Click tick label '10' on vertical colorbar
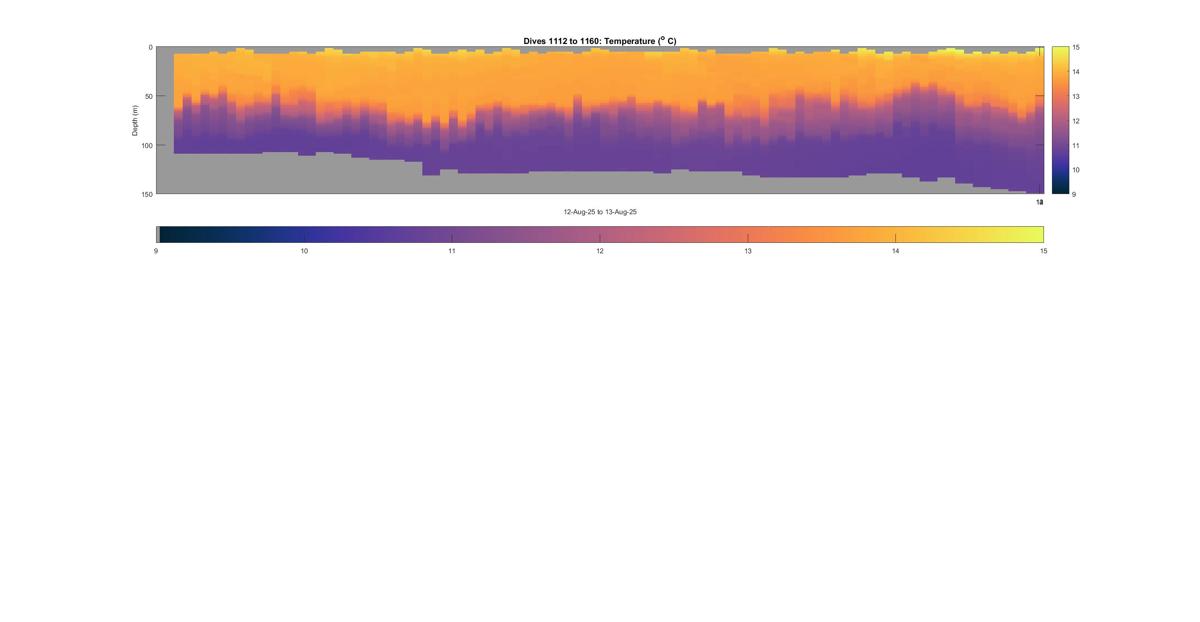 (1075, 170)
